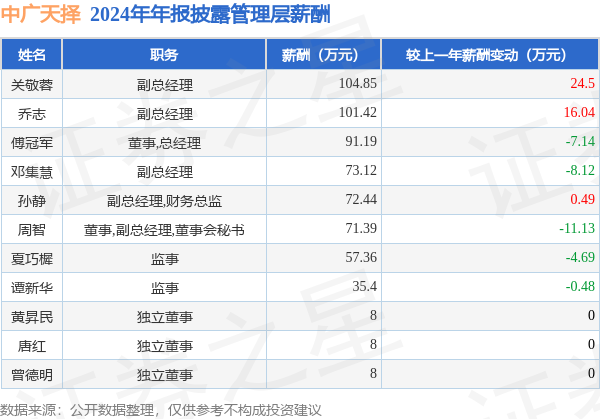Screen dimensions: 600x419
Task: Select the name cell 唐红
Action: coord(32,346)
